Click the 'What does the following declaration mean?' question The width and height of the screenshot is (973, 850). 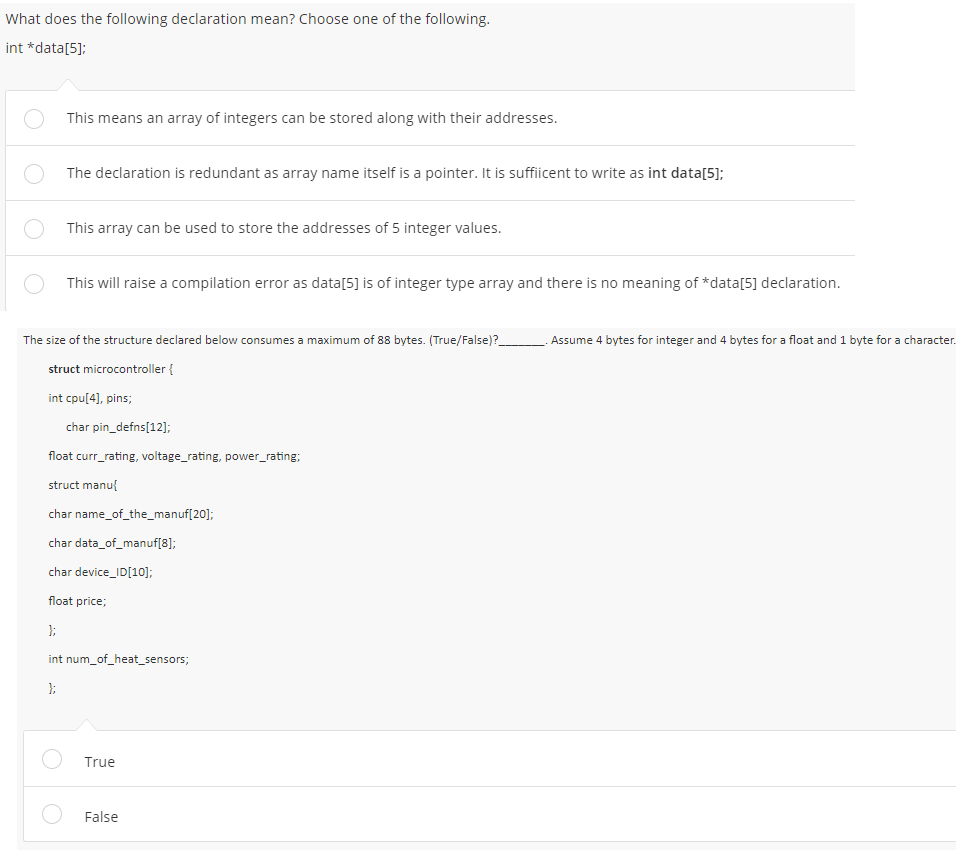(x=248, y=19)
